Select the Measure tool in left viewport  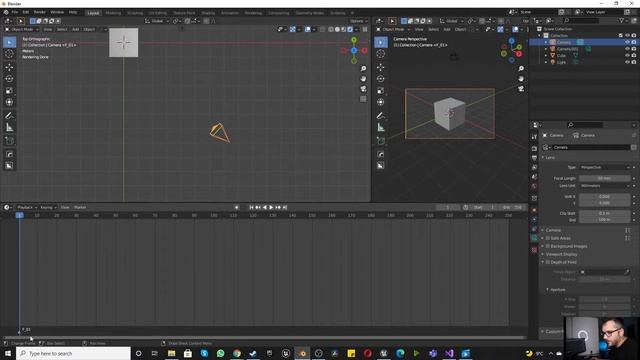tap(9, 128)
